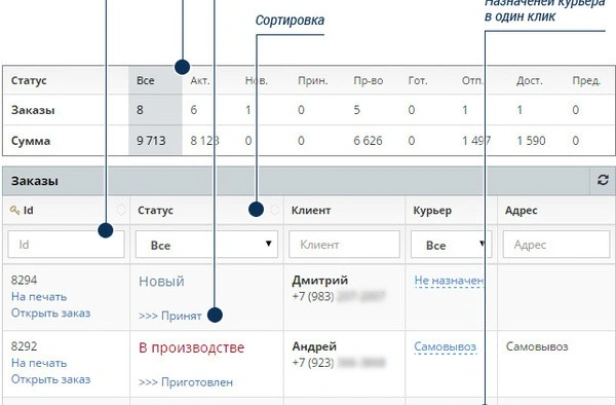
Task: Move order 8294 to Принят status
Action: click(x=170, y=316)
